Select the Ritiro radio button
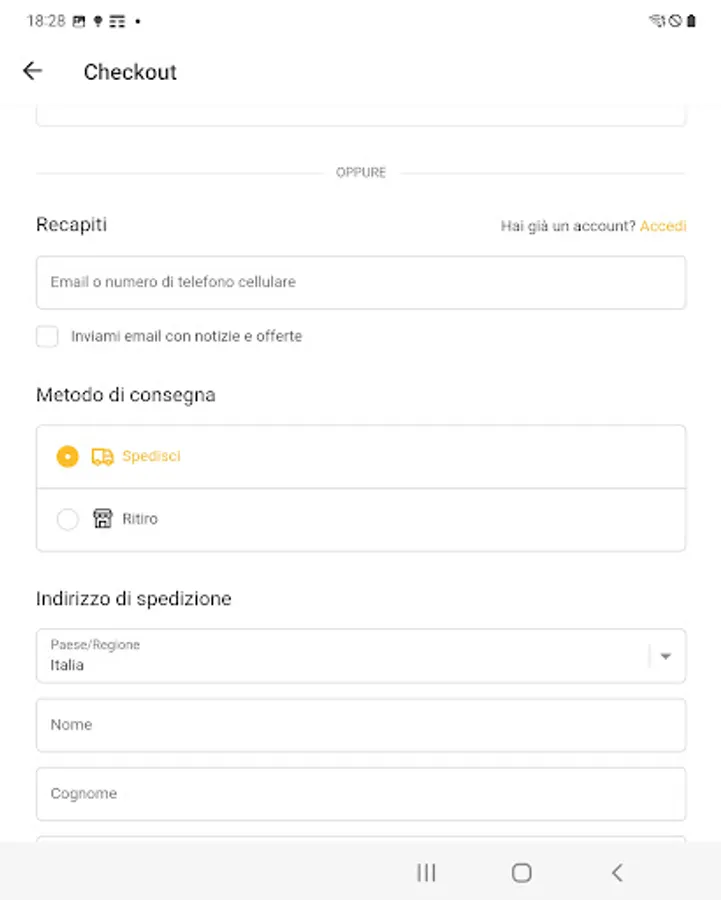 pos(67,519)
